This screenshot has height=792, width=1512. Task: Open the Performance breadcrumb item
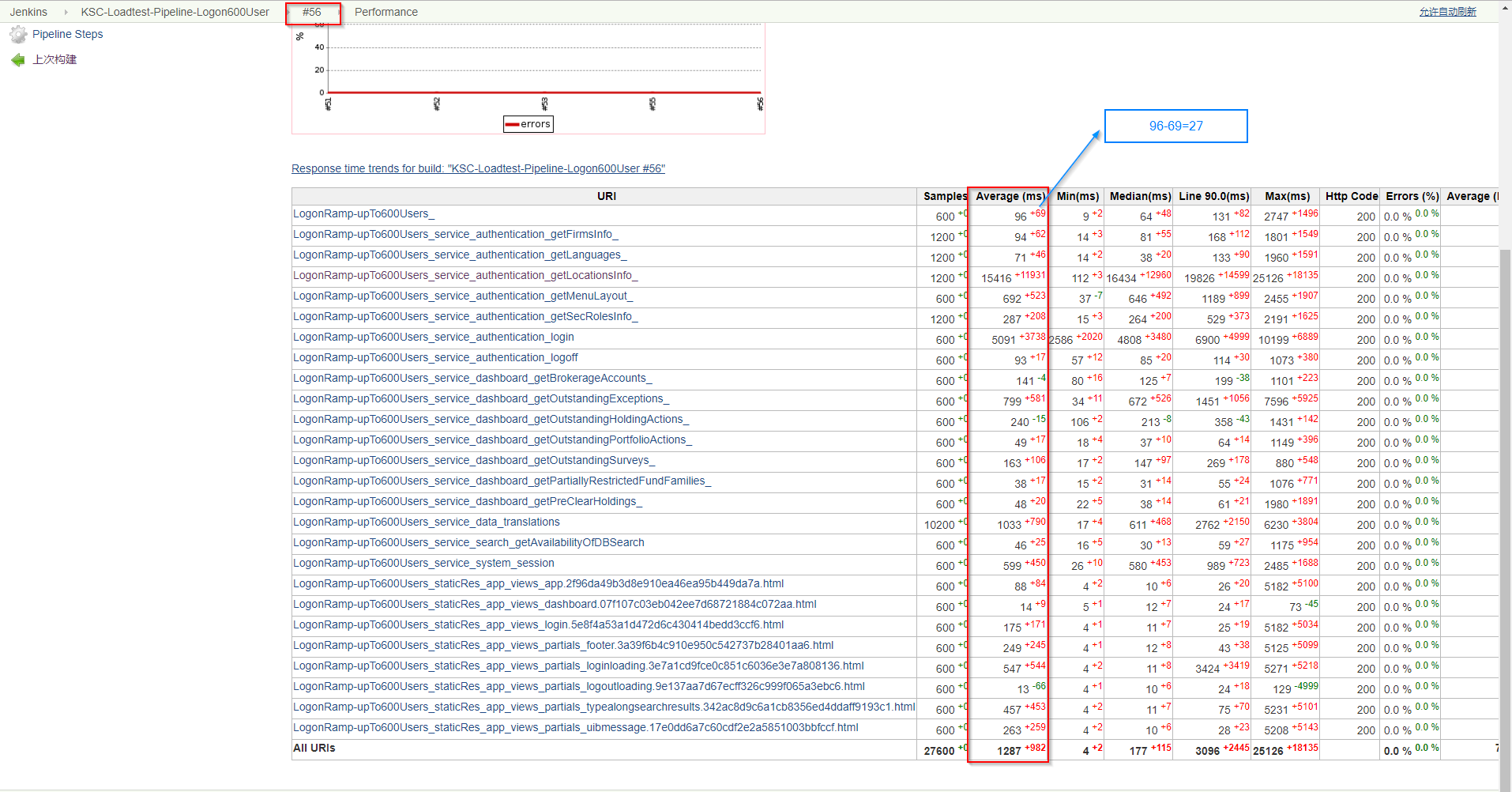pyautogui.click(x=386, y=13)
